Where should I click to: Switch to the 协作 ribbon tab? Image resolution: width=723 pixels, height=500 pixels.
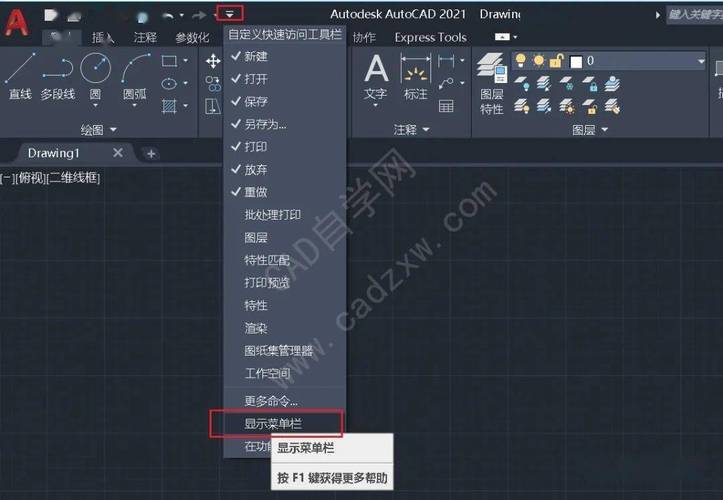point(364,37)
